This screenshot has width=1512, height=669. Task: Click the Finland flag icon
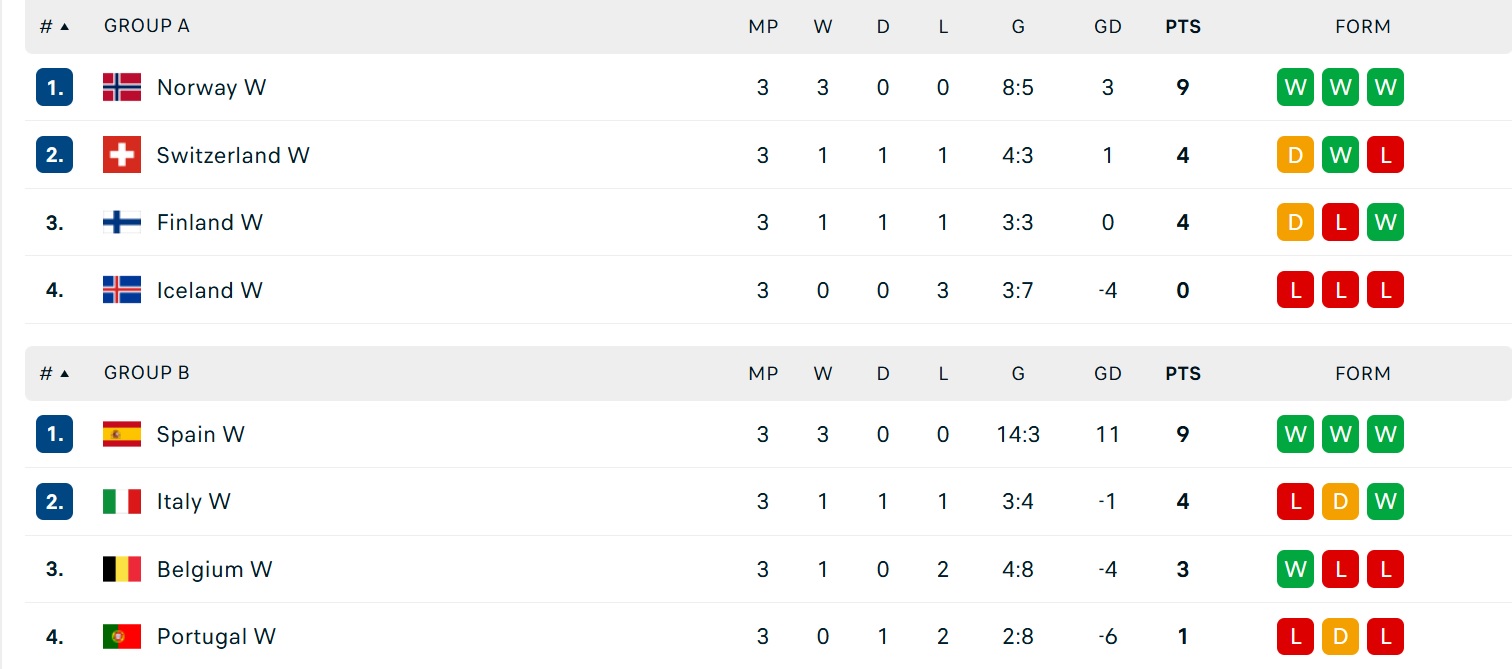click(122, 222)
